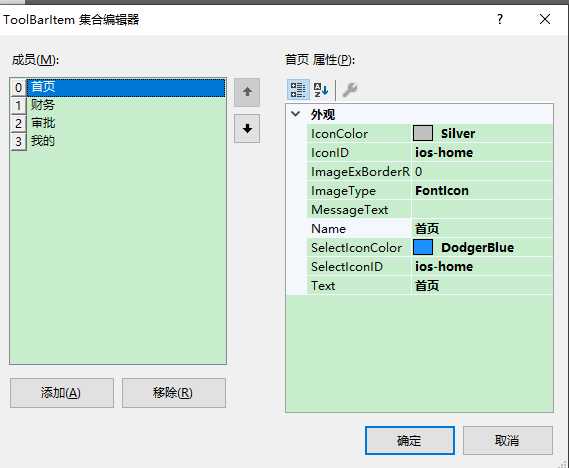569x468 pixels.
Task: Click the DodgerBlue SelectIconColor swatch
Action: (423, 247)
